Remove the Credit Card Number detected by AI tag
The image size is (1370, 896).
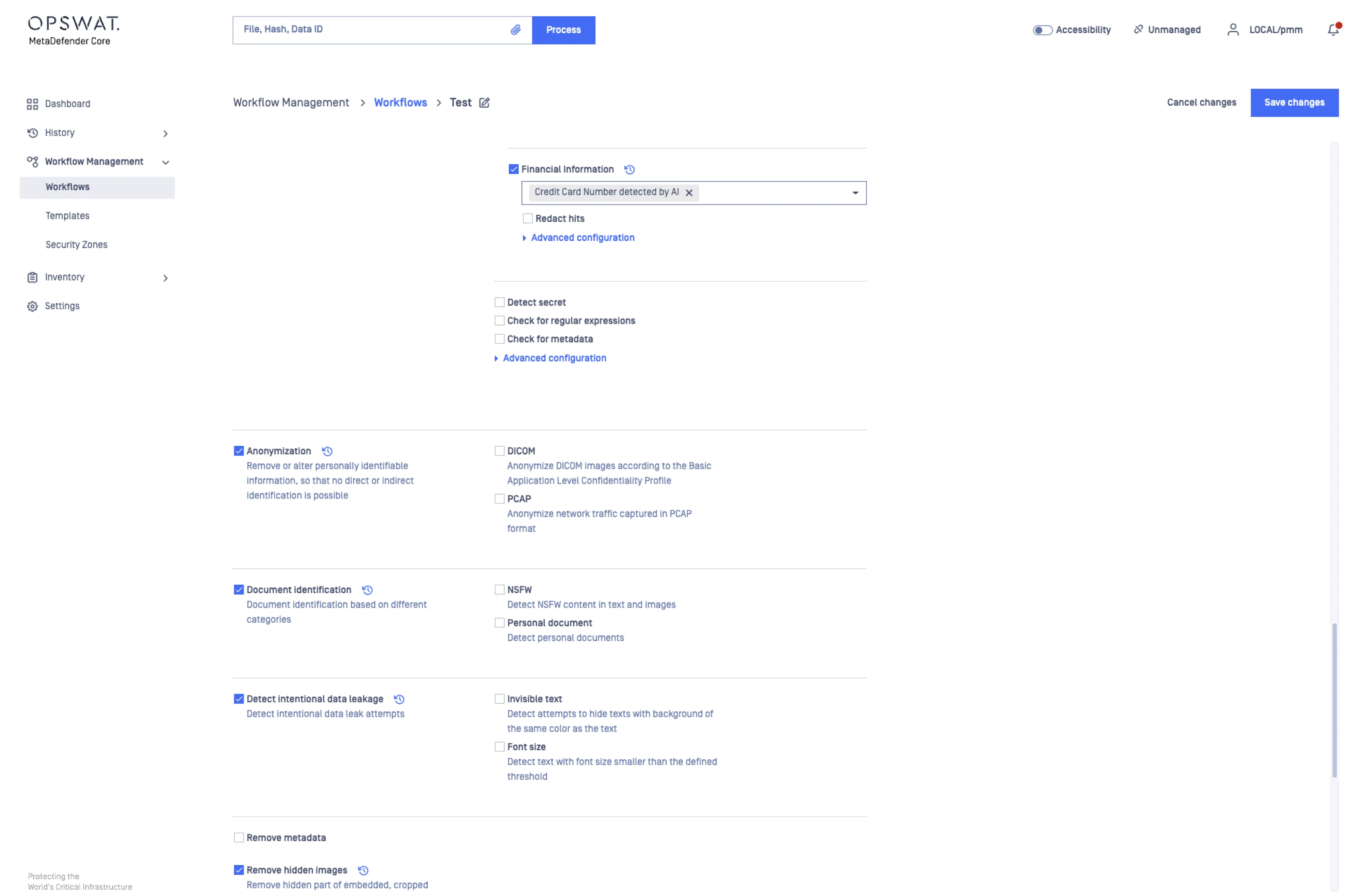point(689,193)
